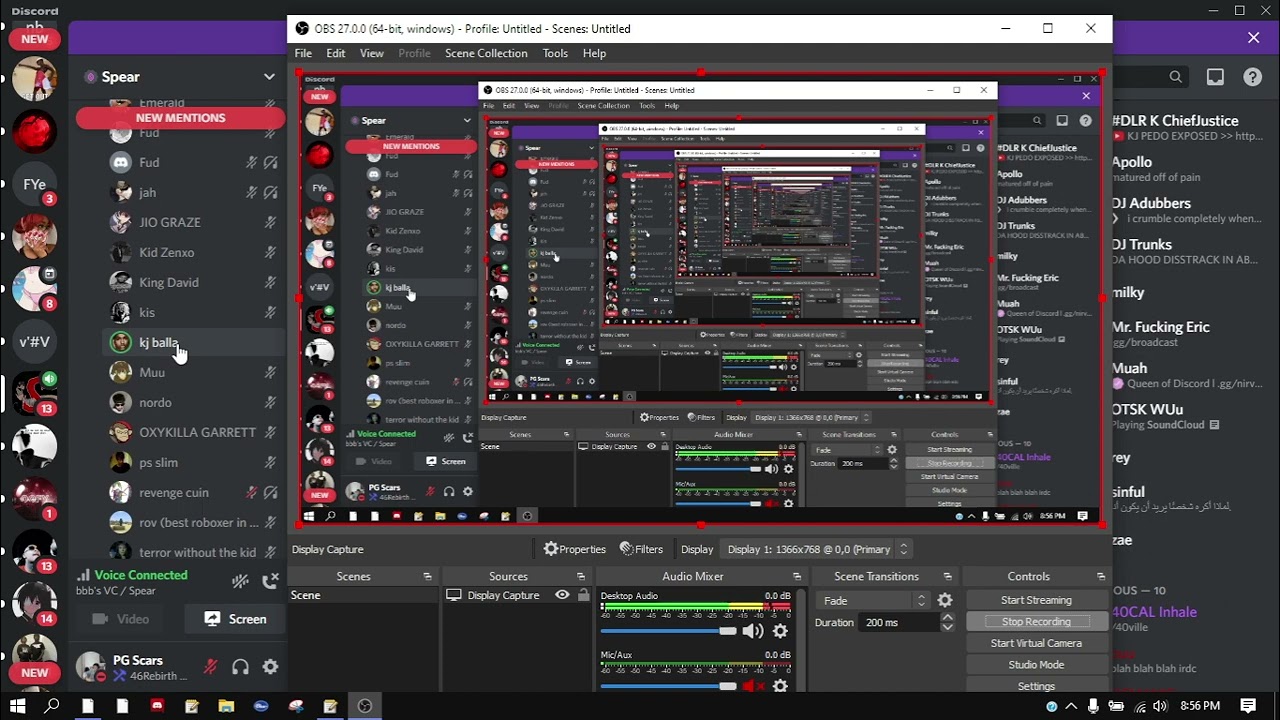1280x720 pixels.
Task: Adjust Desktop Audio volume slider
Action: 667,631
